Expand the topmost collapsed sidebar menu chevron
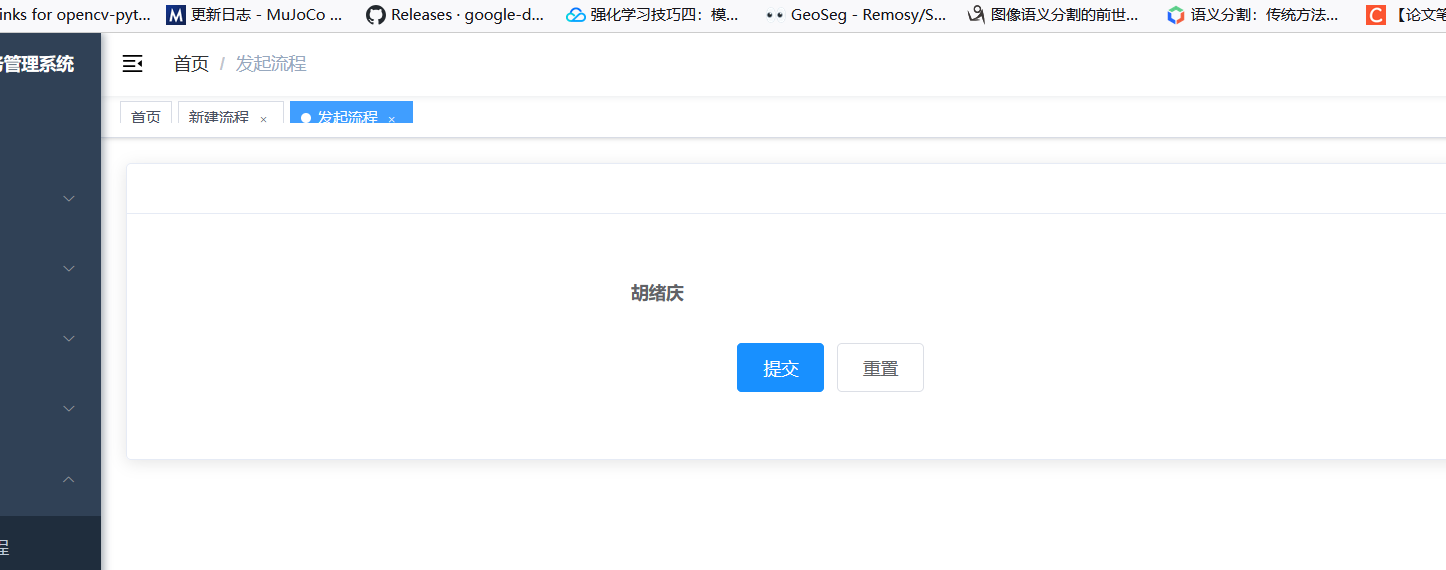The image size is (1446, 570). (x=69, y=198)
